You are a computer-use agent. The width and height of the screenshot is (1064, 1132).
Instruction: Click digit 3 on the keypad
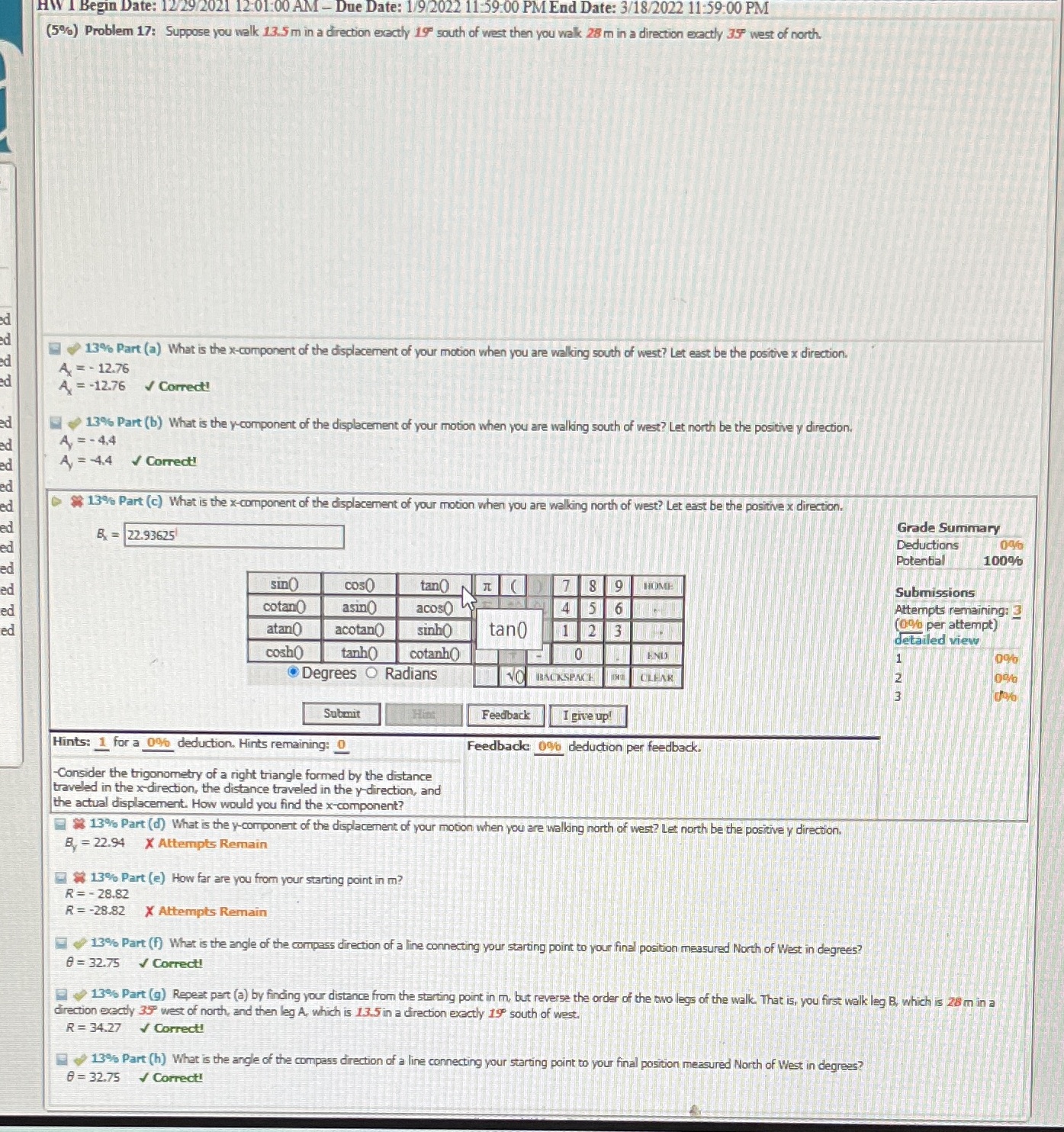[618, 632]
